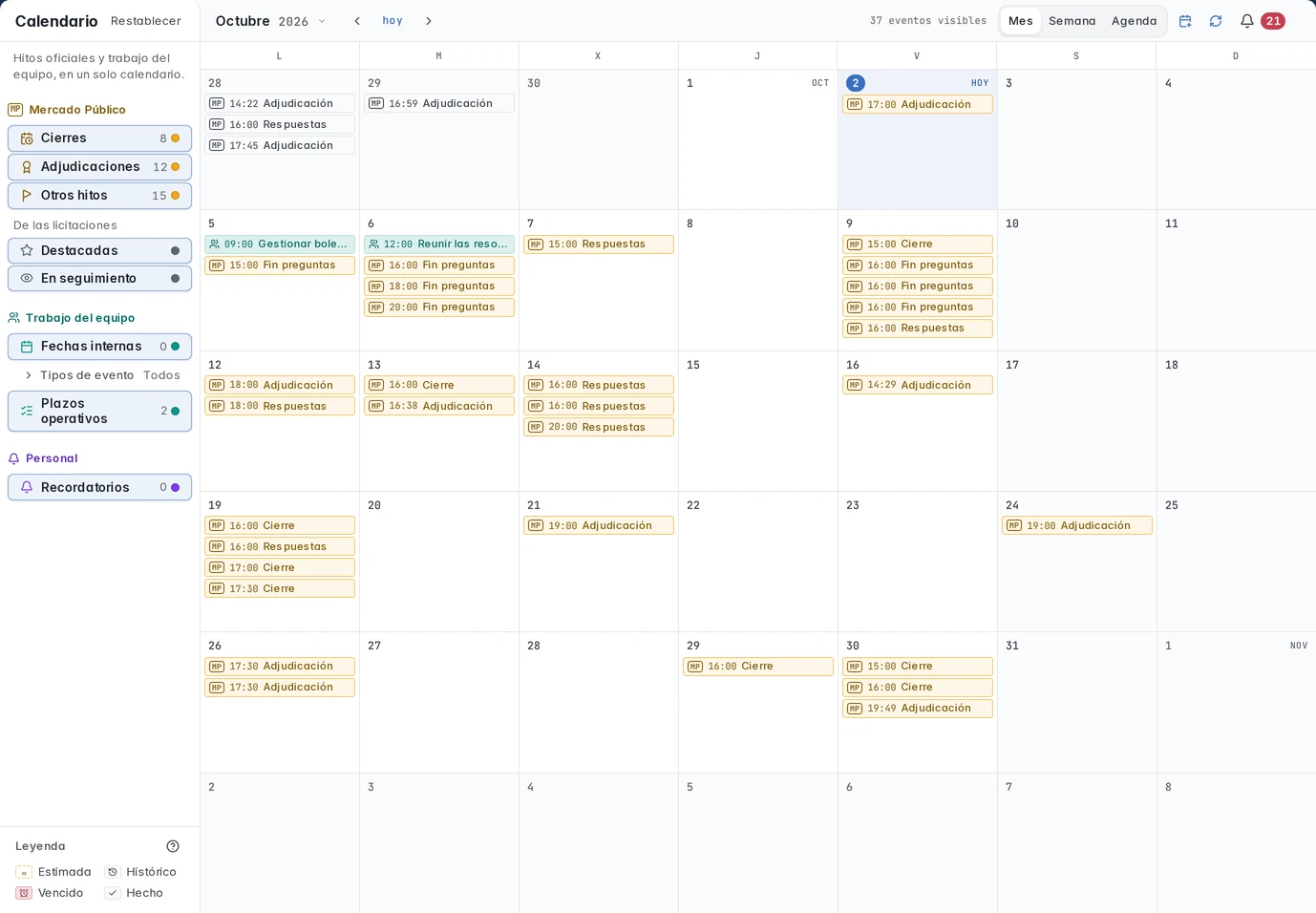Click the orange dot on Cierres
The height and width of the screenshot is (913, 1316).
pyautogui.click(x=175, y=138)
